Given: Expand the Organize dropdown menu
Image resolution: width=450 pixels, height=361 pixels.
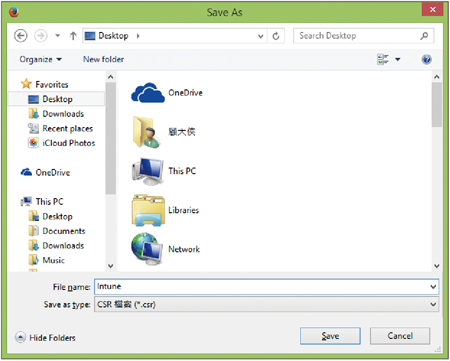Looking at the screenshot, I should 41,59.
